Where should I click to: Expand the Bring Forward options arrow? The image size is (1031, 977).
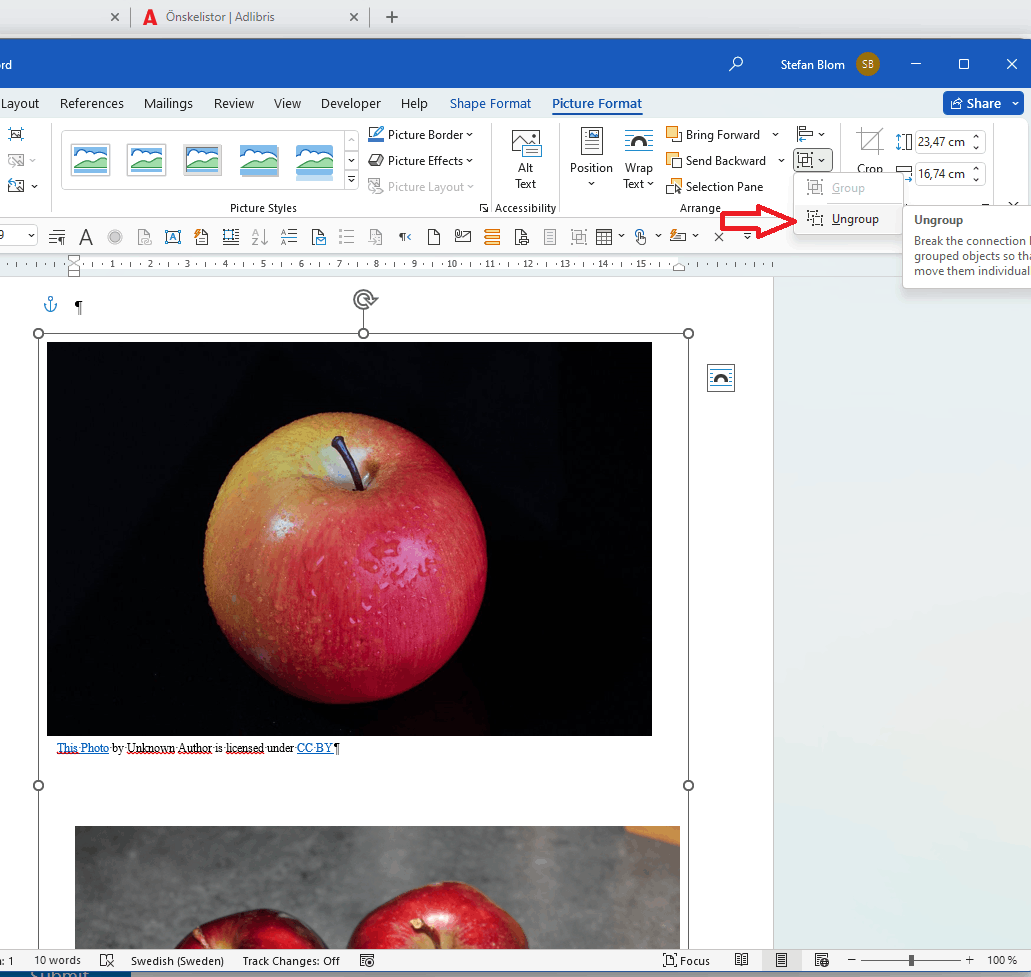point(775,135)
